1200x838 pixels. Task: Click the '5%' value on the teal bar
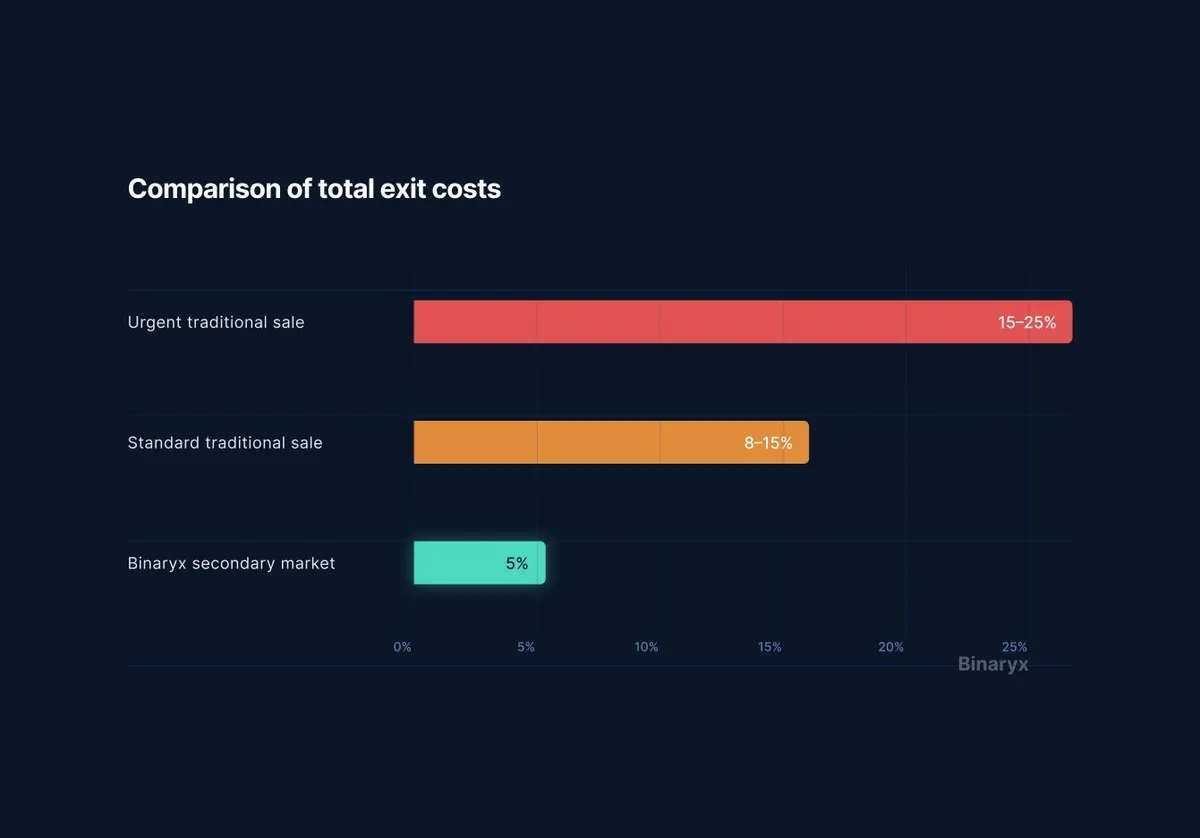(x=516, y=564)
